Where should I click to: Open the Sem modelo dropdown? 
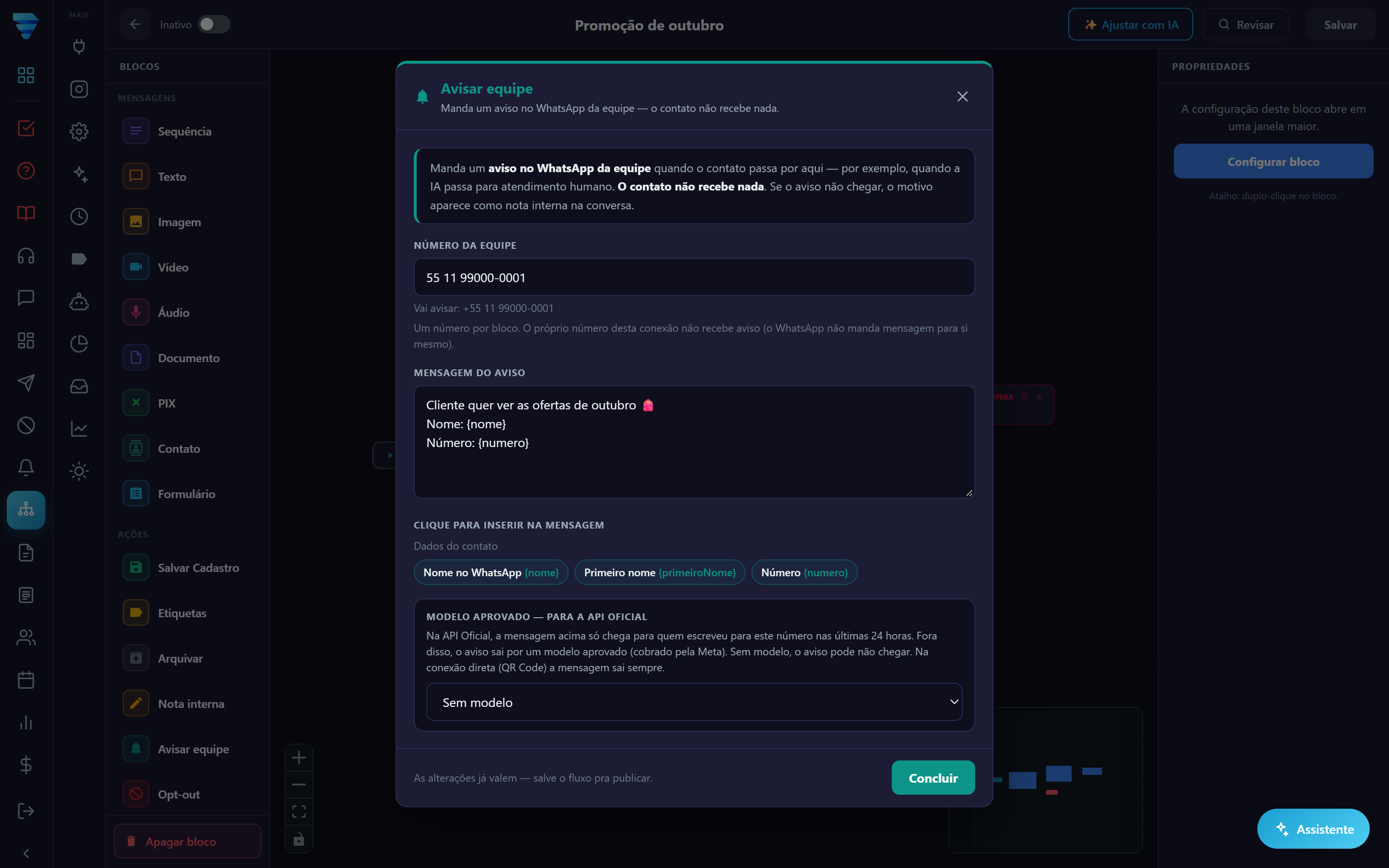coord(694,702)
